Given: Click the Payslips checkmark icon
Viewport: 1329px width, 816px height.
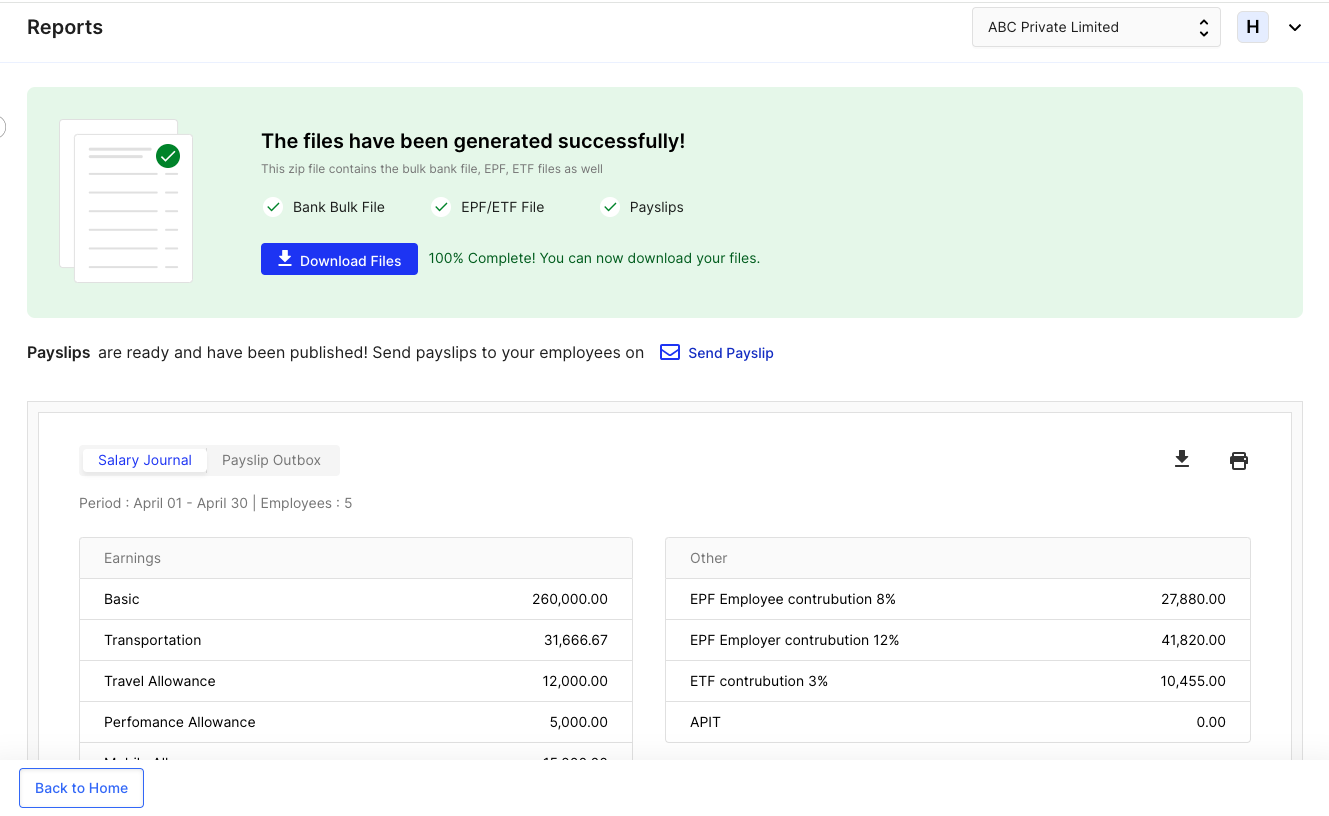Looking at the screenshot, I should point(610,207).
